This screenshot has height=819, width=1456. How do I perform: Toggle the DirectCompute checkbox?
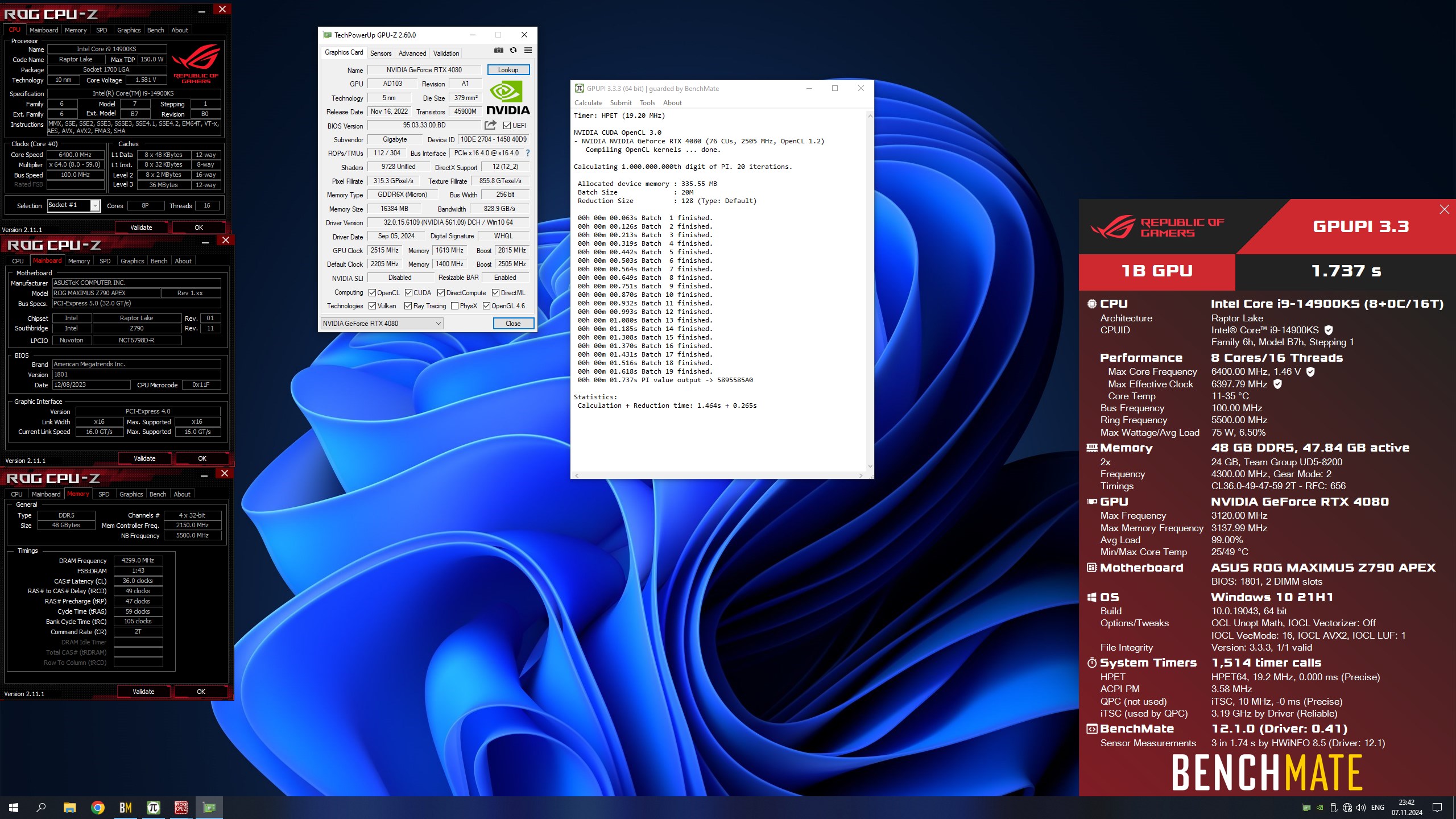point(441,293)
